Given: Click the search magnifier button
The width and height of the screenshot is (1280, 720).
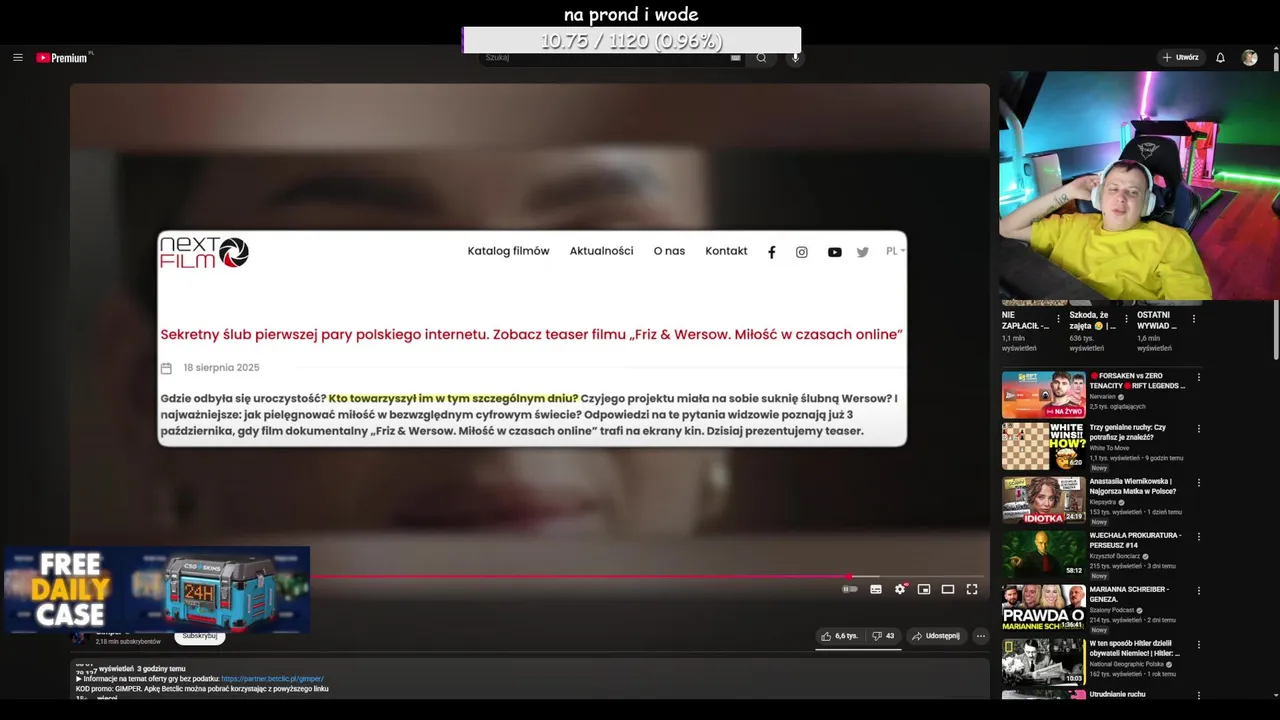Looking at the screenshot, I should (761, 58).
